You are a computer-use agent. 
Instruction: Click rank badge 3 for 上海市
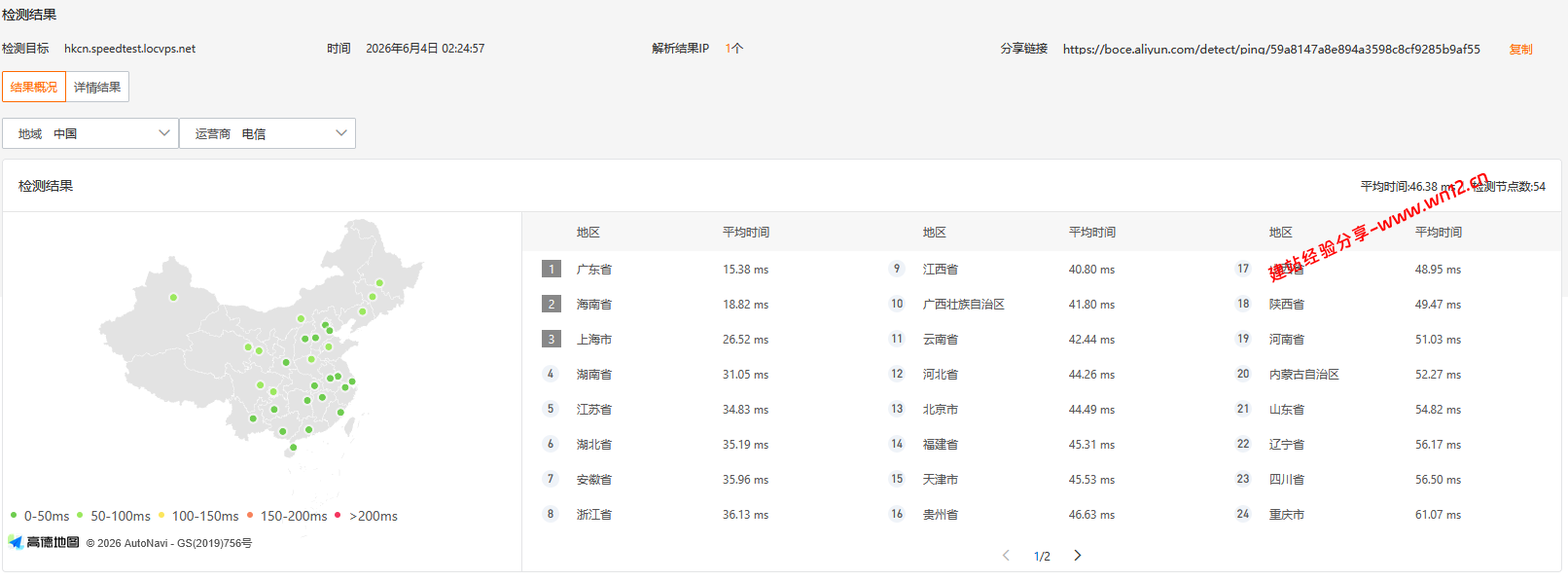[x=552, y=340]
